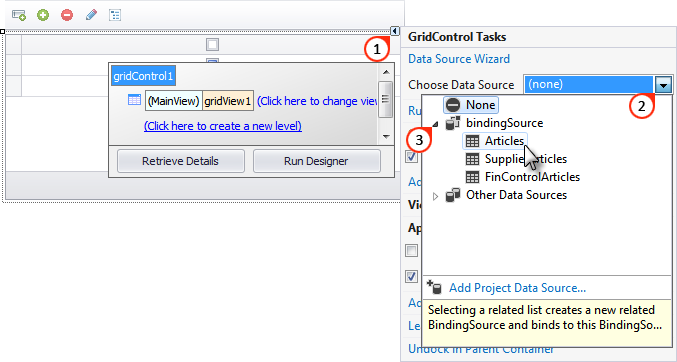Image resolution: width=677 pixels, height=362 pixels.
Task: Collapse the bindingSource tree node
Action: (x=435, y=124)
